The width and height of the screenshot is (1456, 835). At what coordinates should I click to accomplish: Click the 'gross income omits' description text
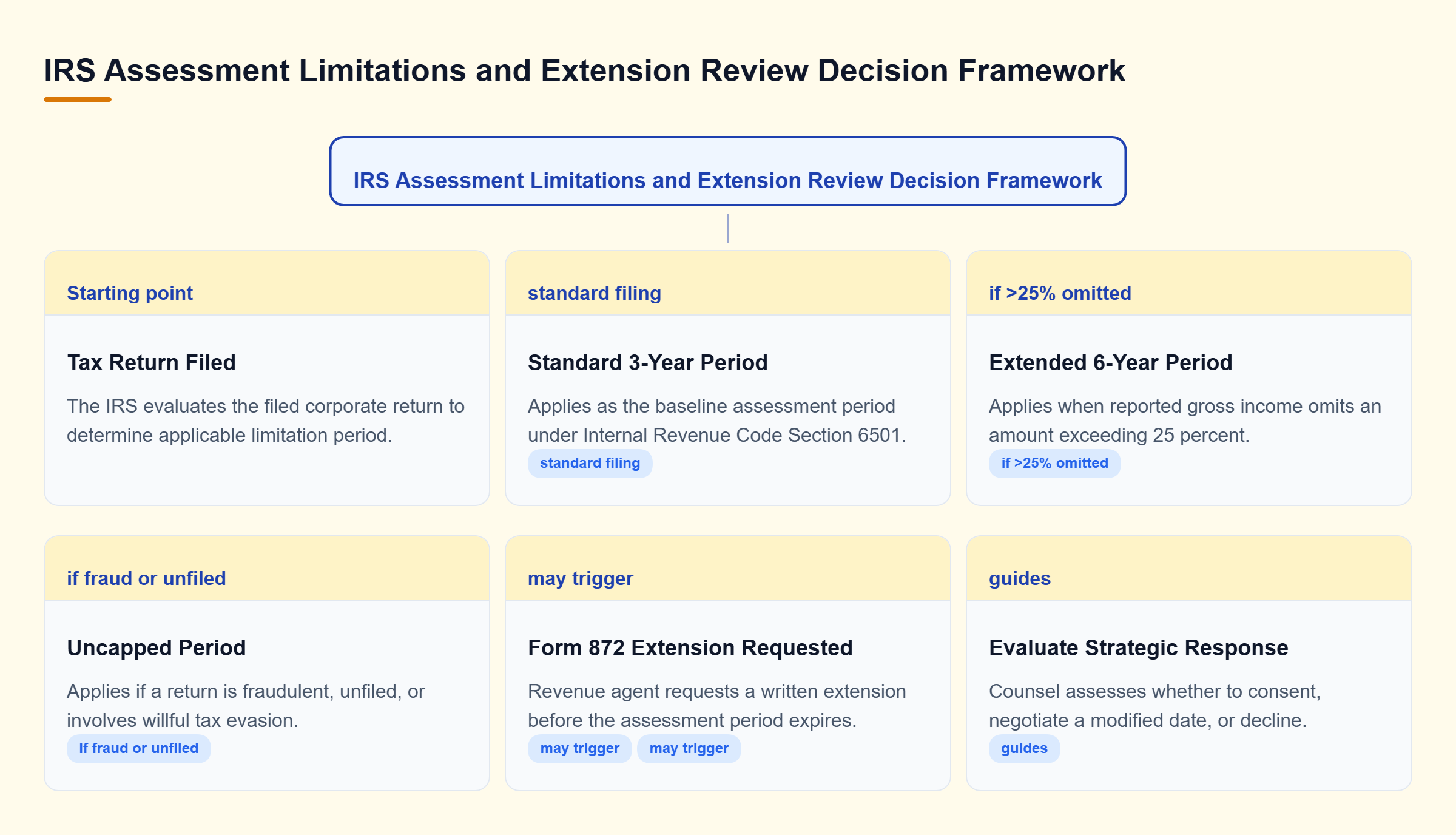click(x=1185, y=421)
